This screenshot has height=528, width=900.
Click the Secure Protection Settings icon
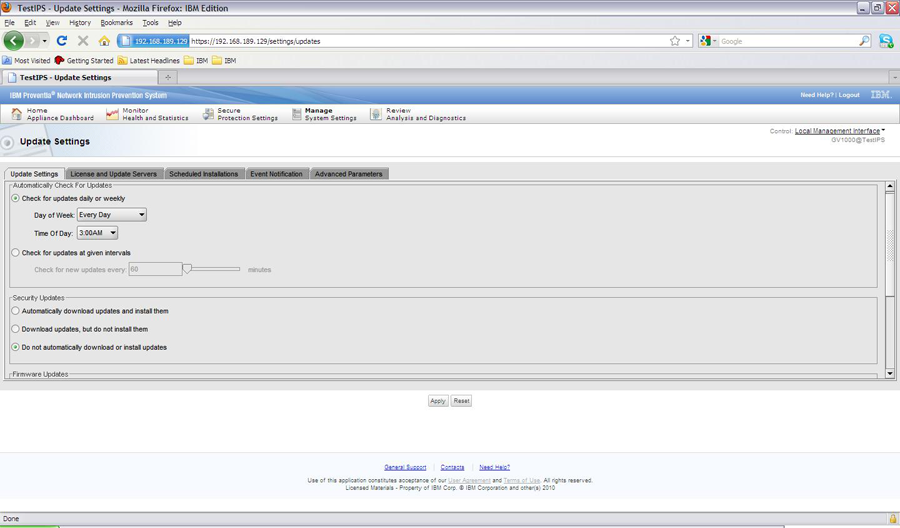[x=208, y=114]
